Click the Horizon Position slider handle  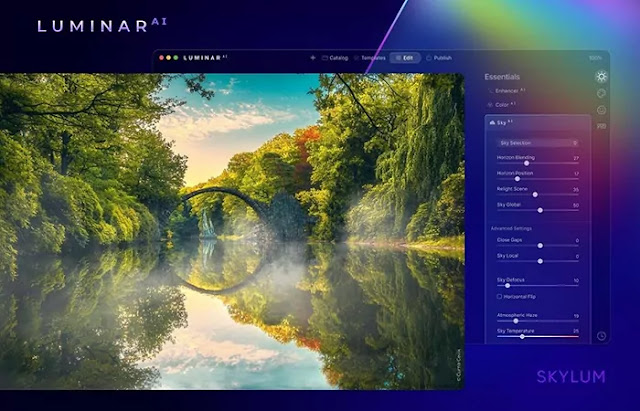[517, 179]
